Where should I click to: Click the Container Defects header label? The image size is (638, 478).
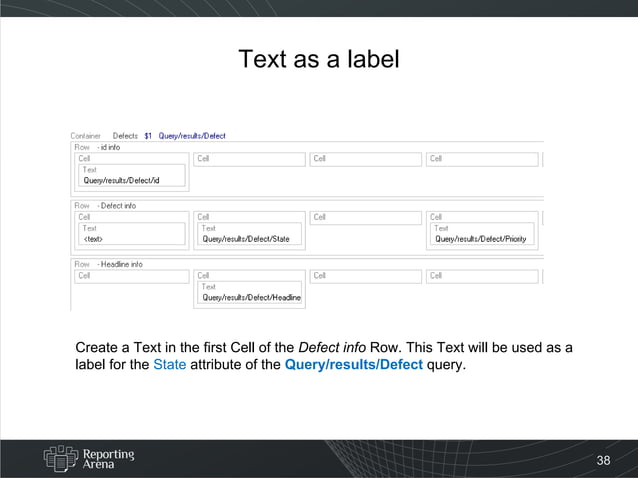104,136
